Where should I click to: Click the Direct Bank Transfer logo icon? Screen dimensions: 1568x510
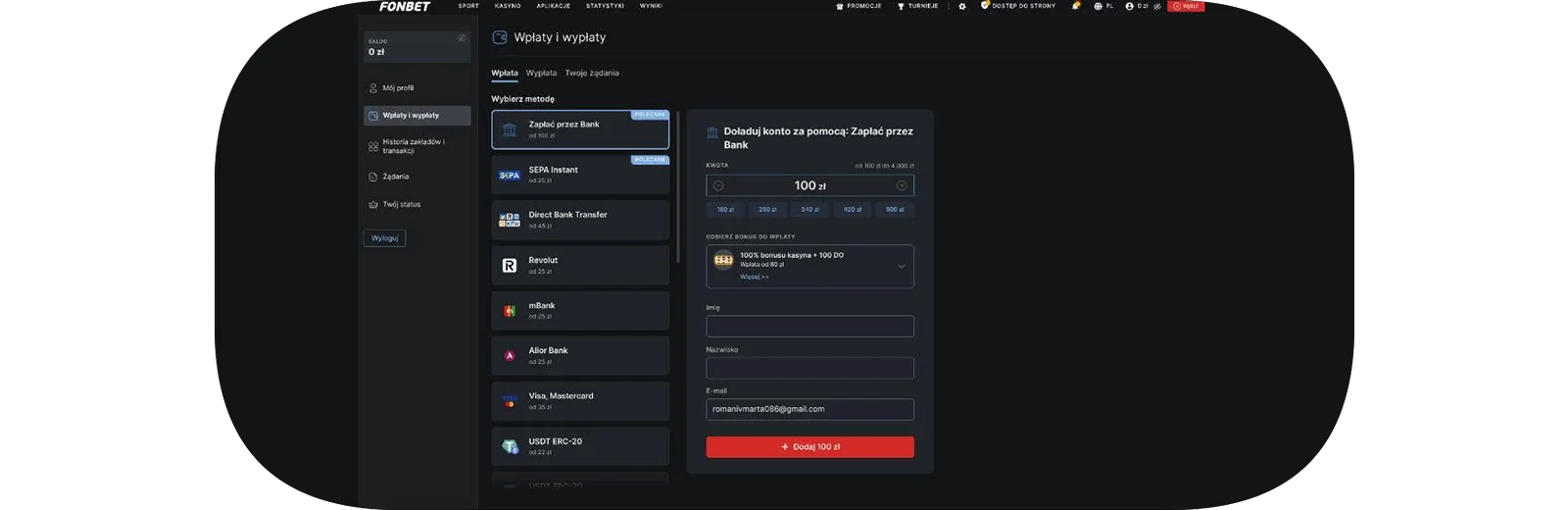pyautogui.click(x=510, y=220)
